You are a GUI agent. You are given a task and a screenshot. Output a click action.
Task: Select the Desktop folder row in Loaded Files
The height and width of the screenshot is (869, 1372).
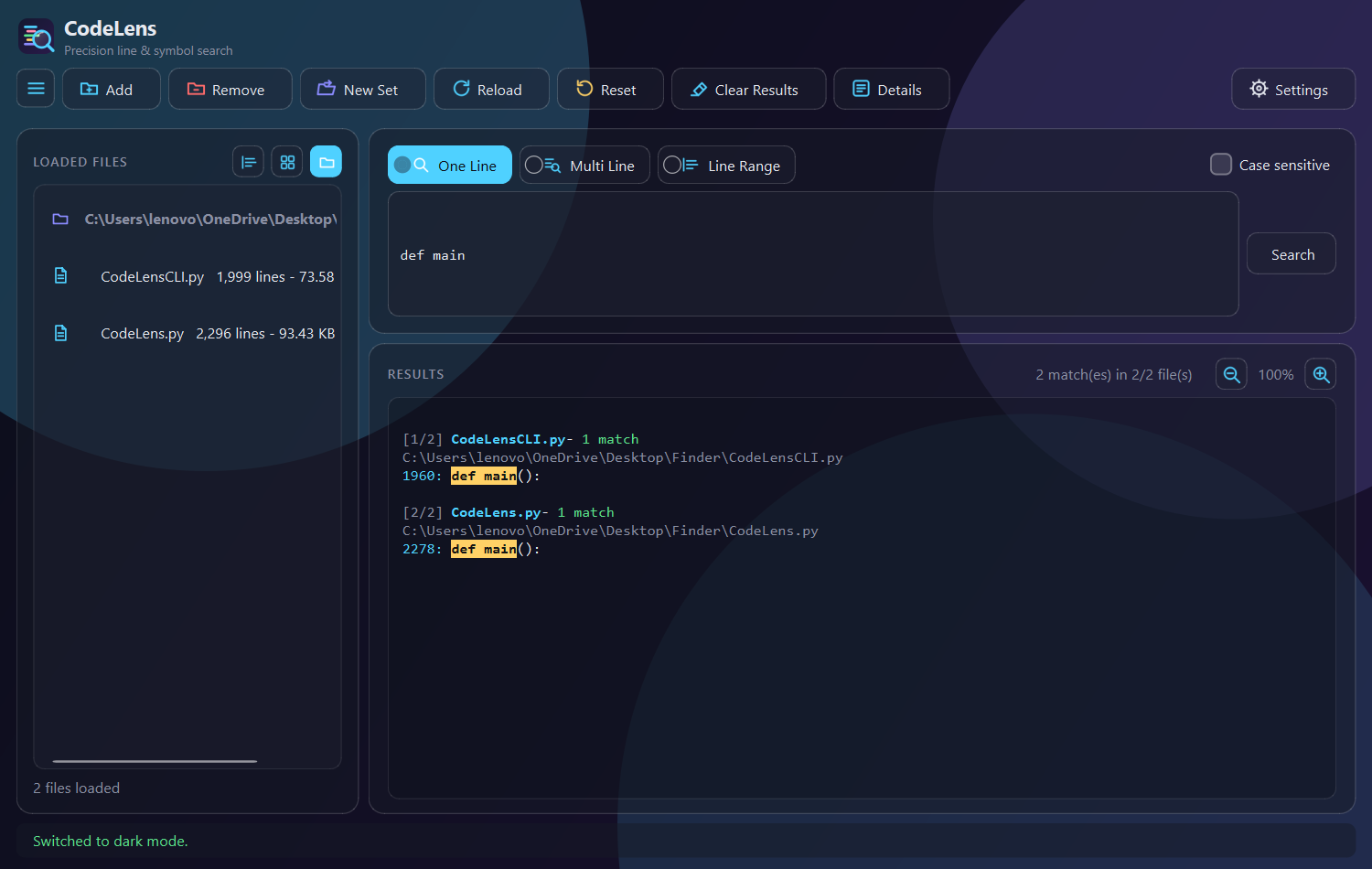pyautogui.click(x=188, y=219)
